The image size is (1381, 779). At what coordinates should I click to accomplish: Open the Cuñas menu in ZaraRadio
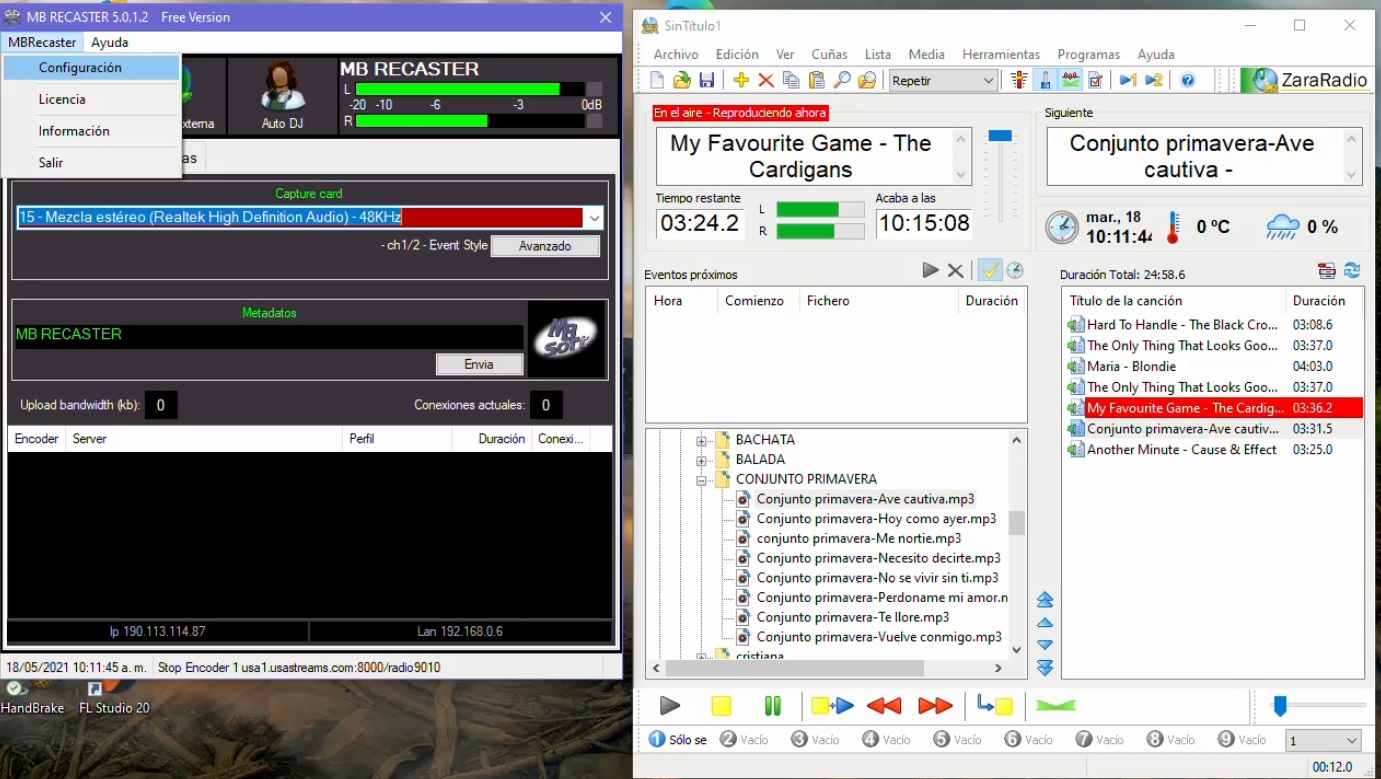tap(829, 54)
